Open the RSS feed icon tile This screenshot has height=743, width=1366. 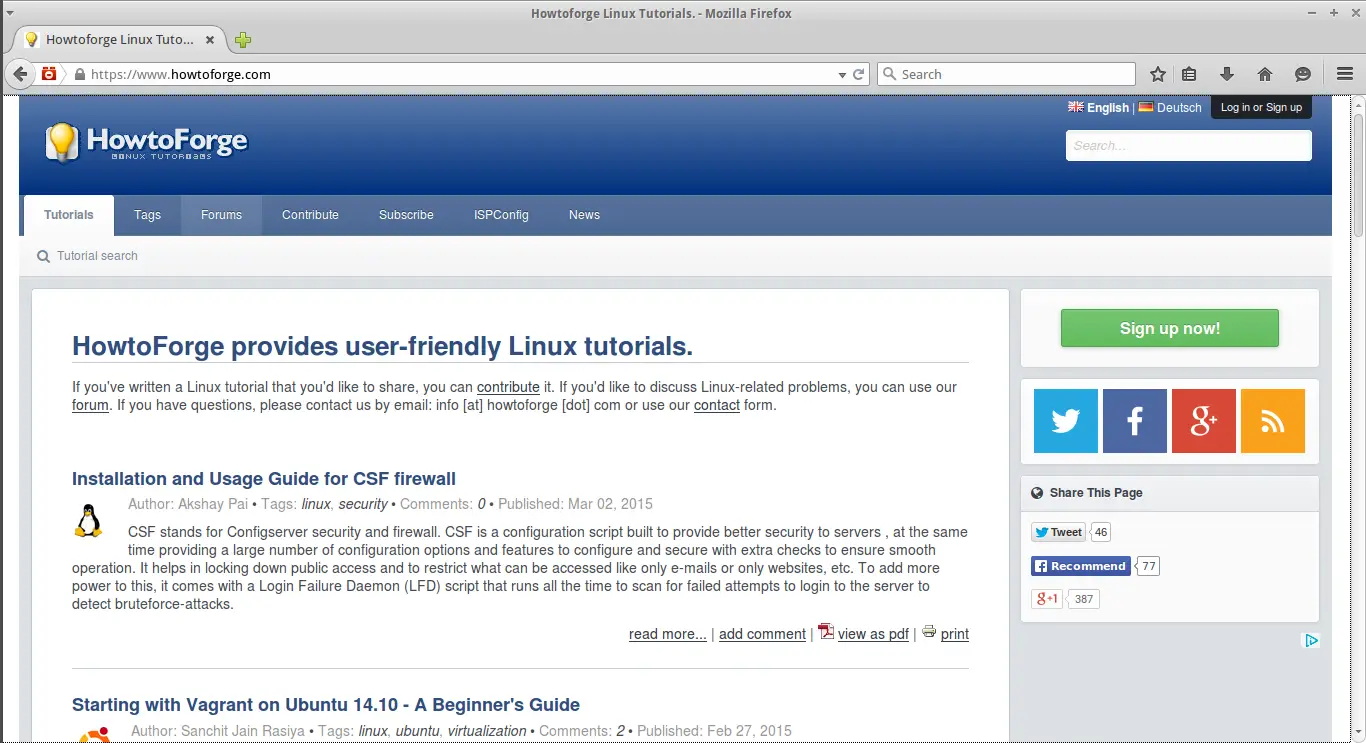(x=1273, y=421)
